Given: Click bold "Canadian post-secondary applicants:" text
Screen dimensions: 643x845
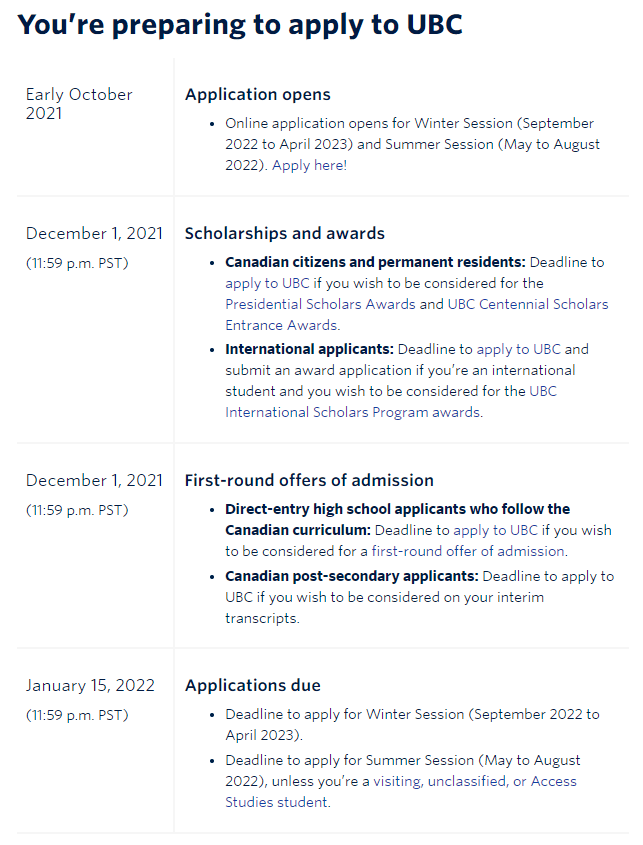Looking at the screenshot, I should (351, 577).
